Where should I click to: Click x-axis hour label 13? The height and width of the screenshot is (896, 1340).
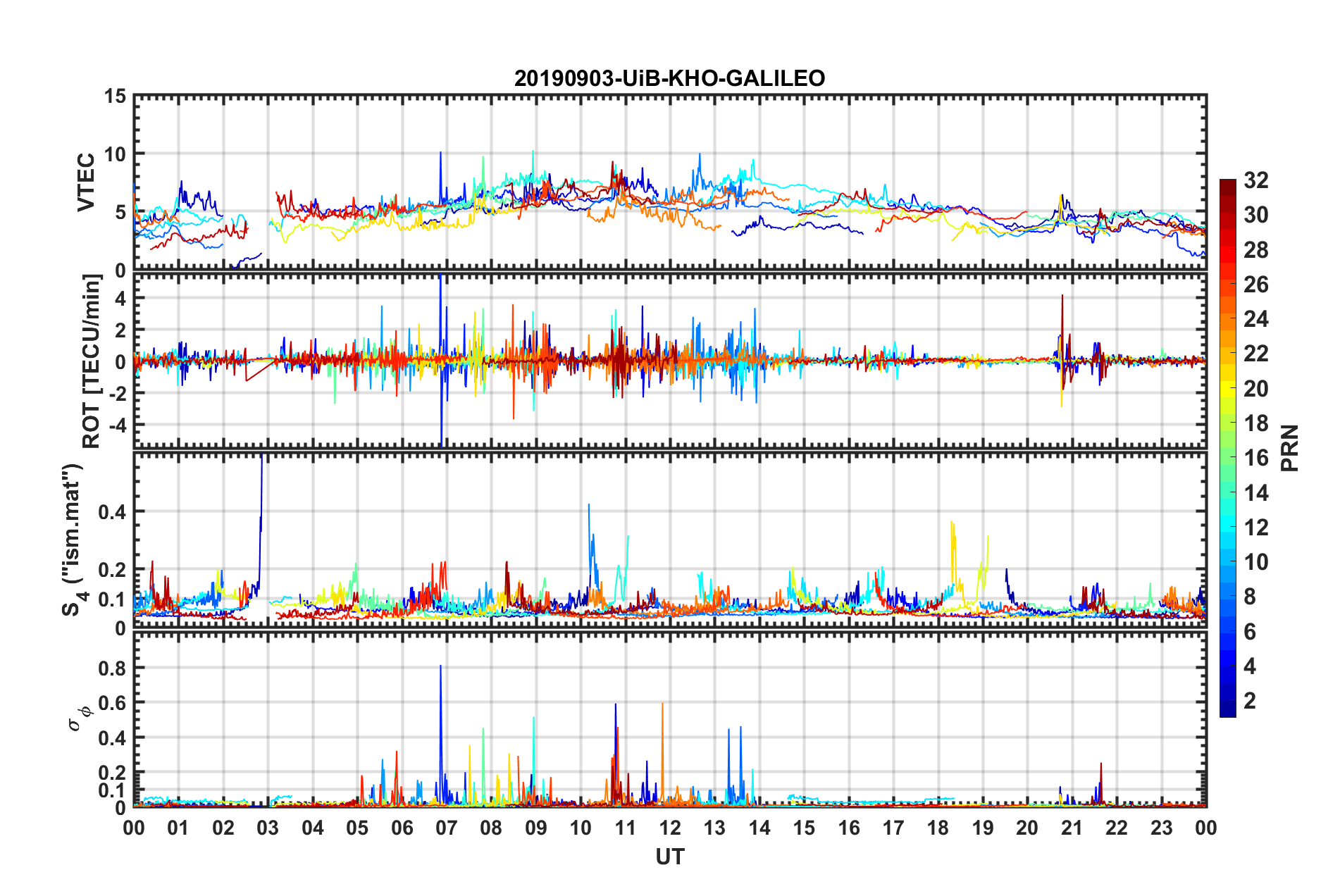point(714,828)
